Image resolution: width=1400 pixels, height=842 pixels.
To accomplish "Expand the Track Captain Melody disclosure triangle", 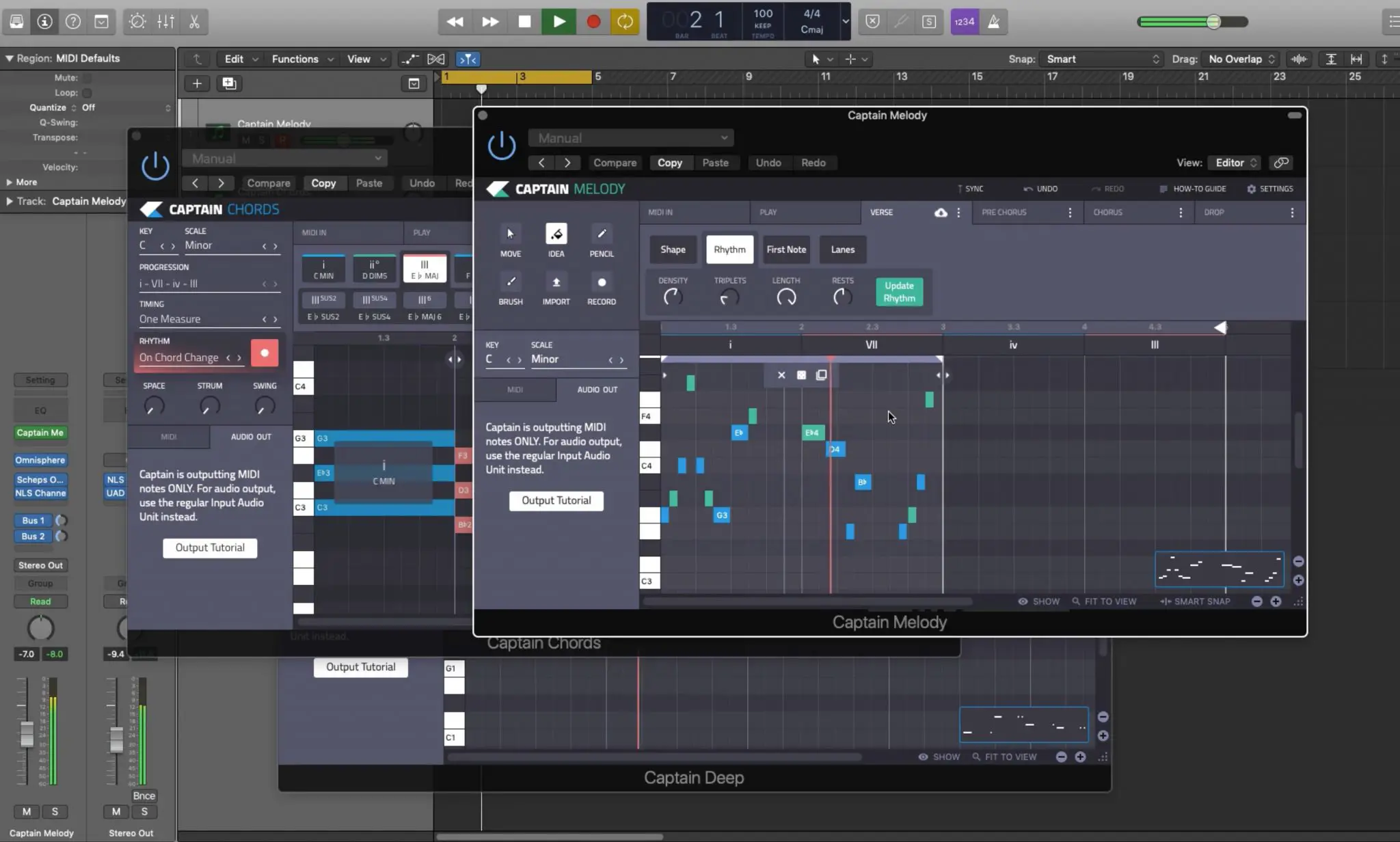I will tap(9, 202).
